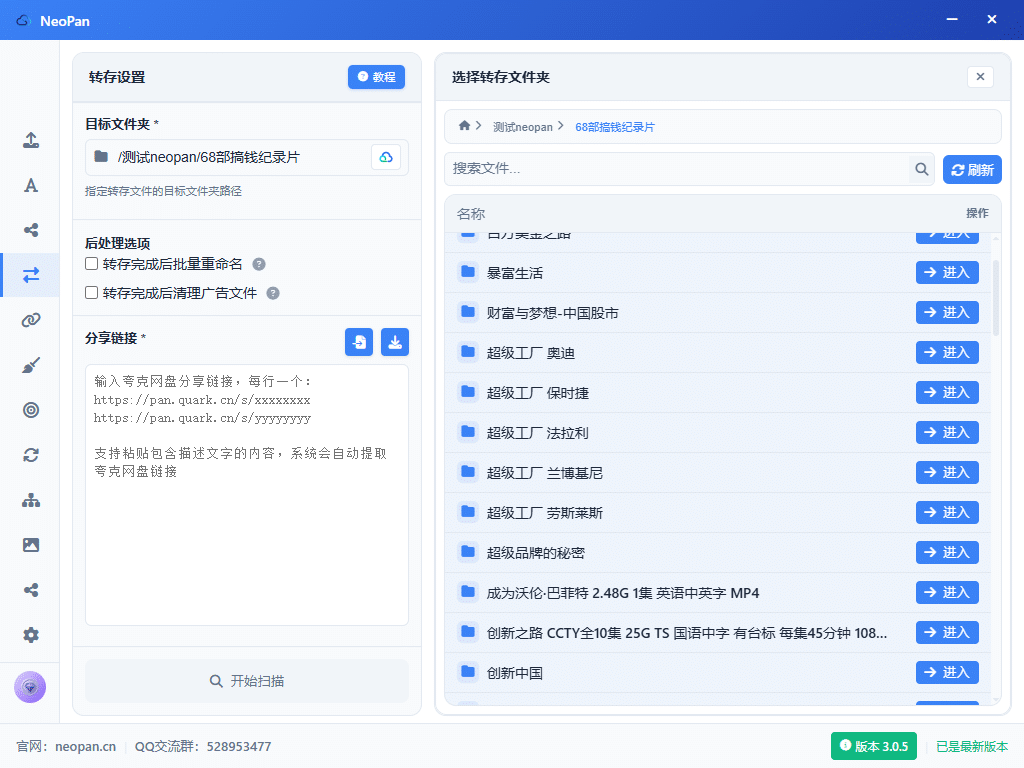Click the download icon above share links box

pos(395,342)
